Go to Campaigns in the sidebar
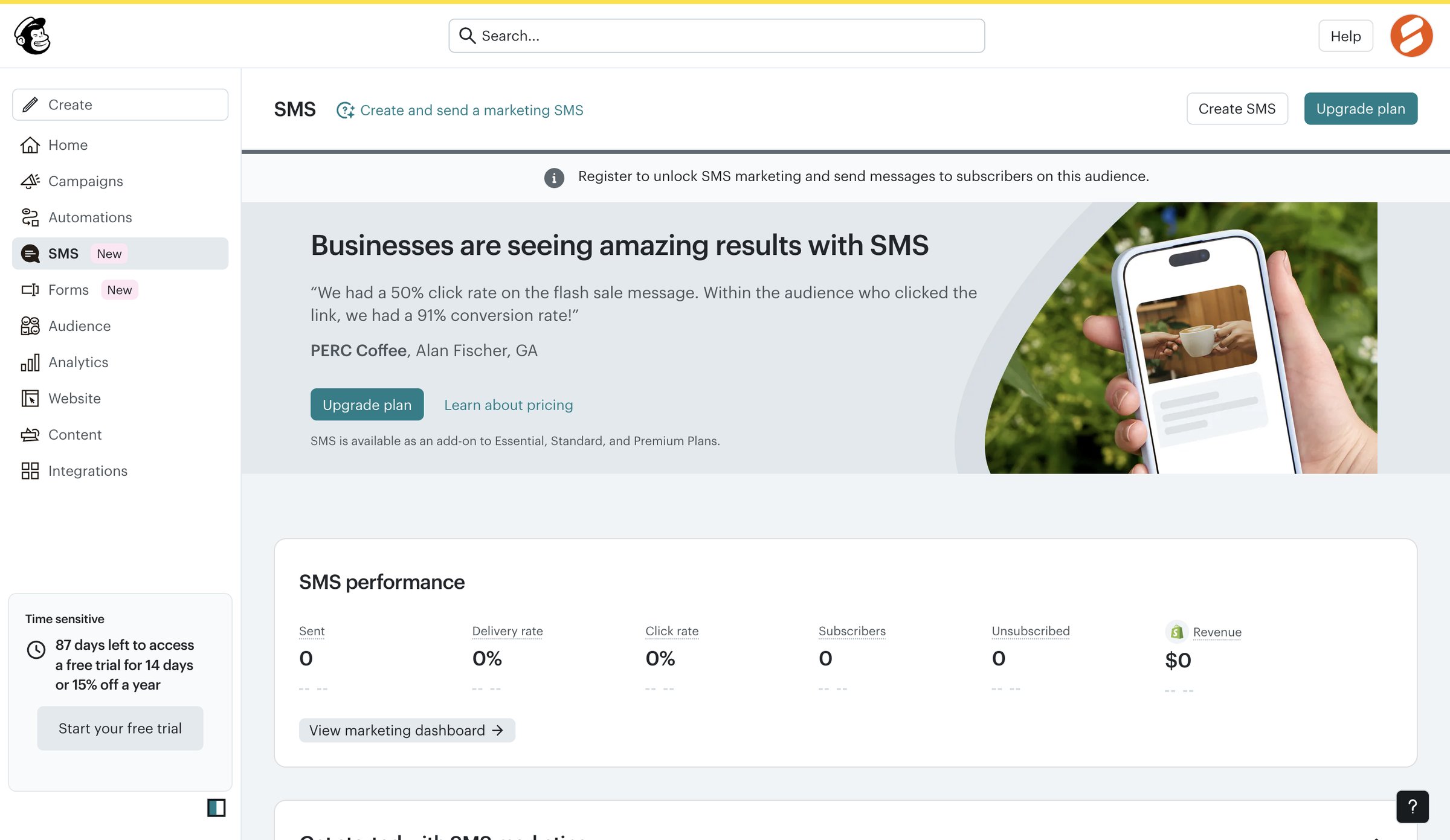Screen dimensions: 1450x840 [x=120, y=181]
